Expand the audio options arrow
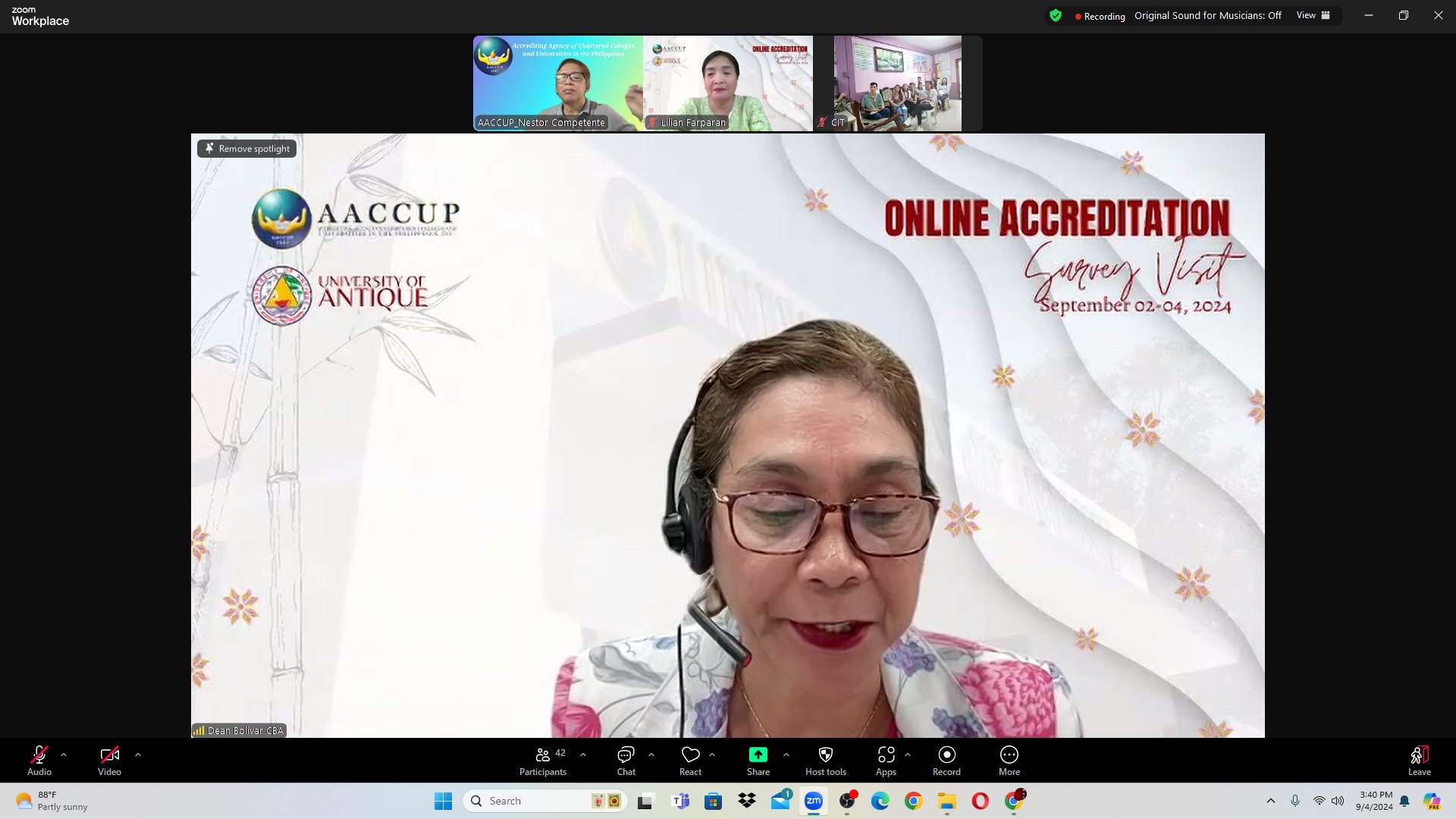This screenshot has width=1456, height=819. coord(64,755)
